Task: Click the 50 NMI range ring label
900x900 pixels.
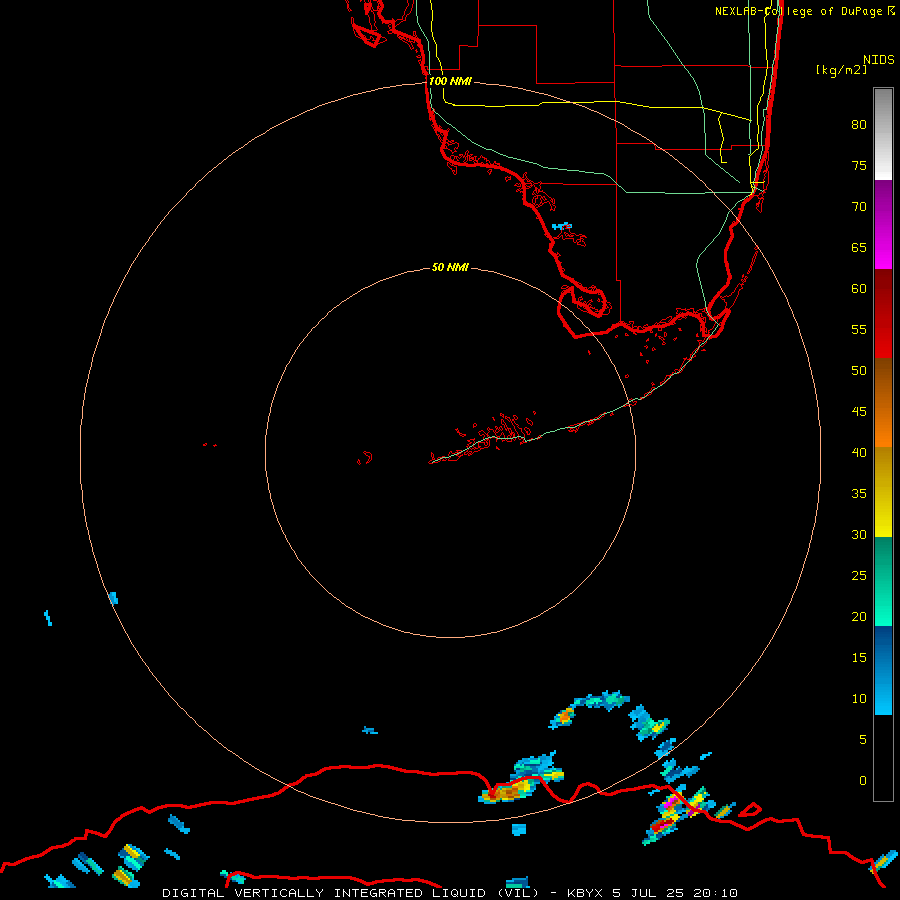Action: tap(450, 267)
